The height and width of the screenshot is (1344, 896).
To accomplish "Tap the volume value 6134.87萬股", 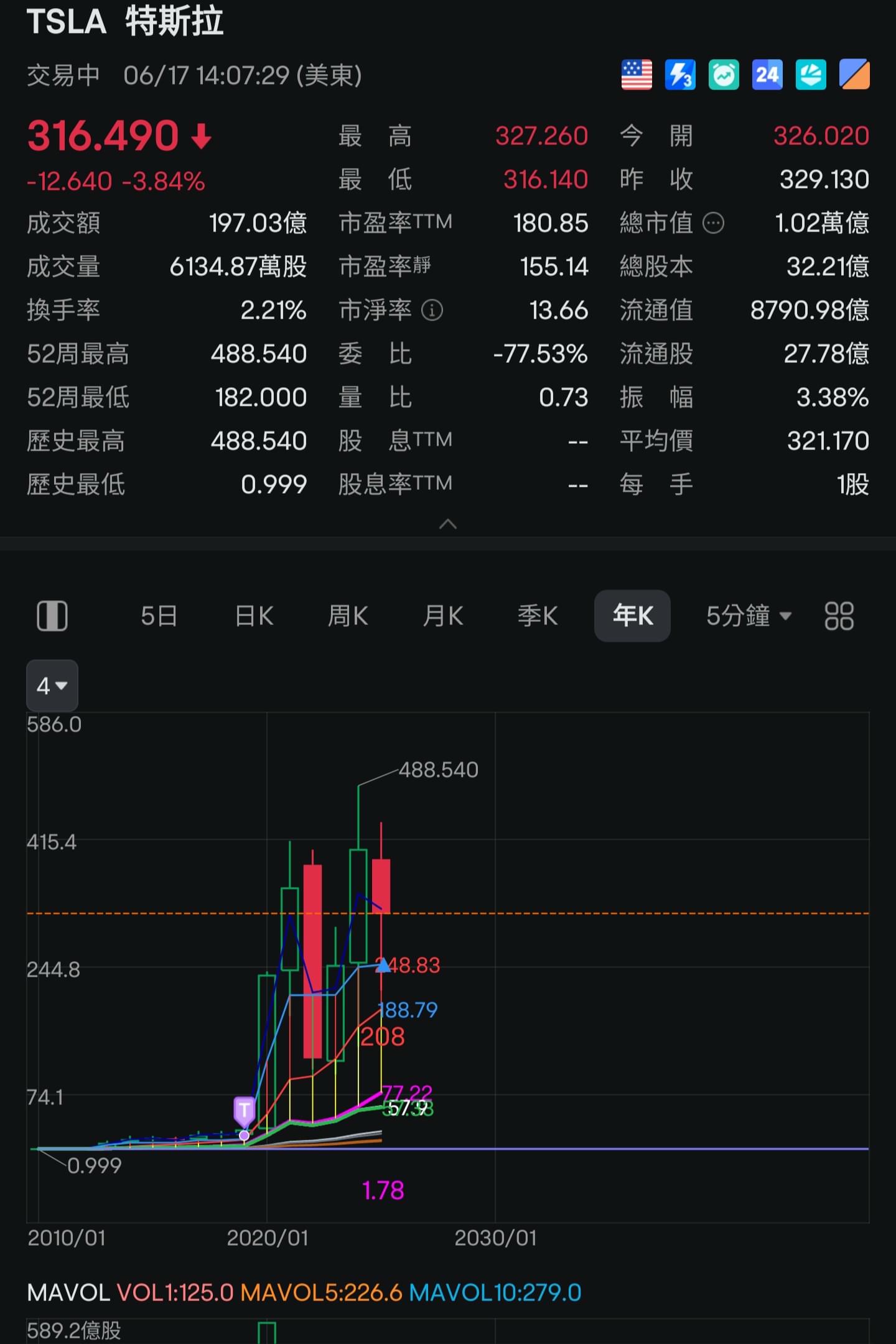I will click(238, 266).
